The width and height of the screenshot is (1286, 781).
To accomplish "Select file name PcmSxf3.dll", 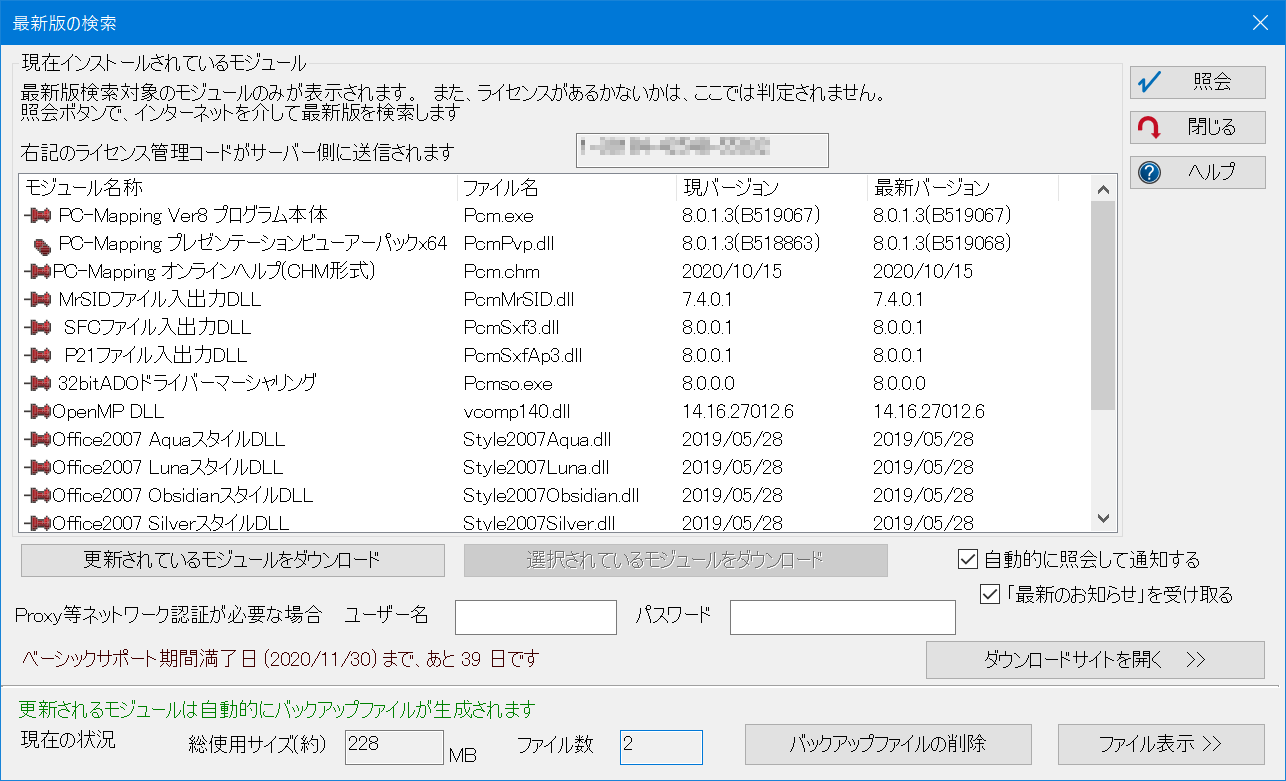I will tap(511, 327).
